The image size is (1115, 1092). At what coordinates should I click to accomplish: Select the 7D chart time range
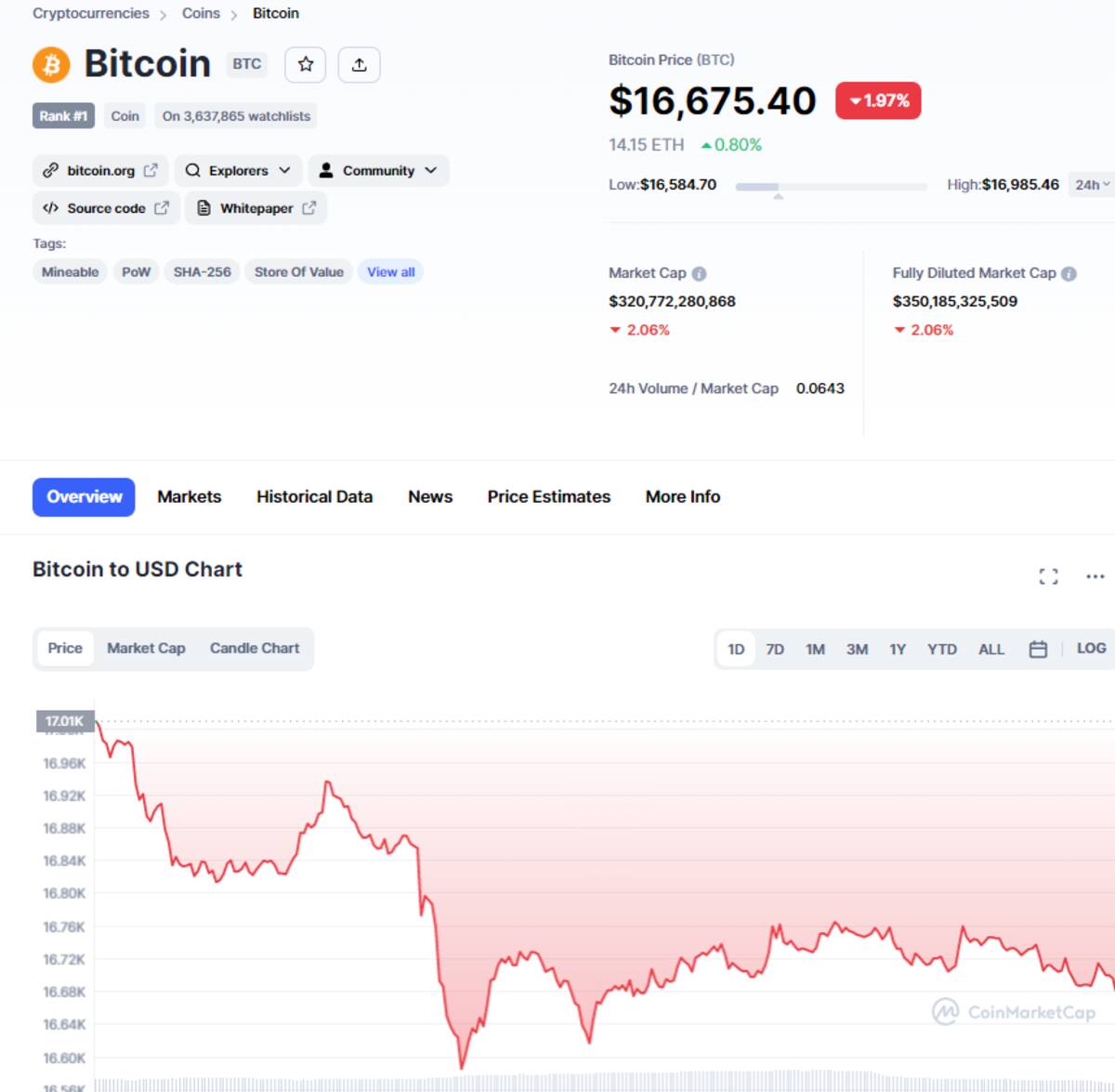point(775,649)
